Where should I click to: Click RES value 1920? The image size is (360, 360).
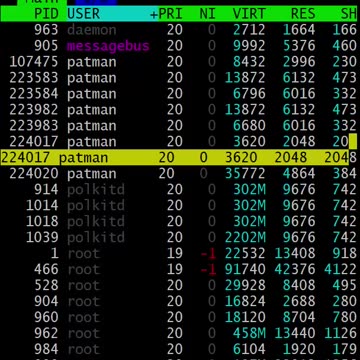(299, 349)
